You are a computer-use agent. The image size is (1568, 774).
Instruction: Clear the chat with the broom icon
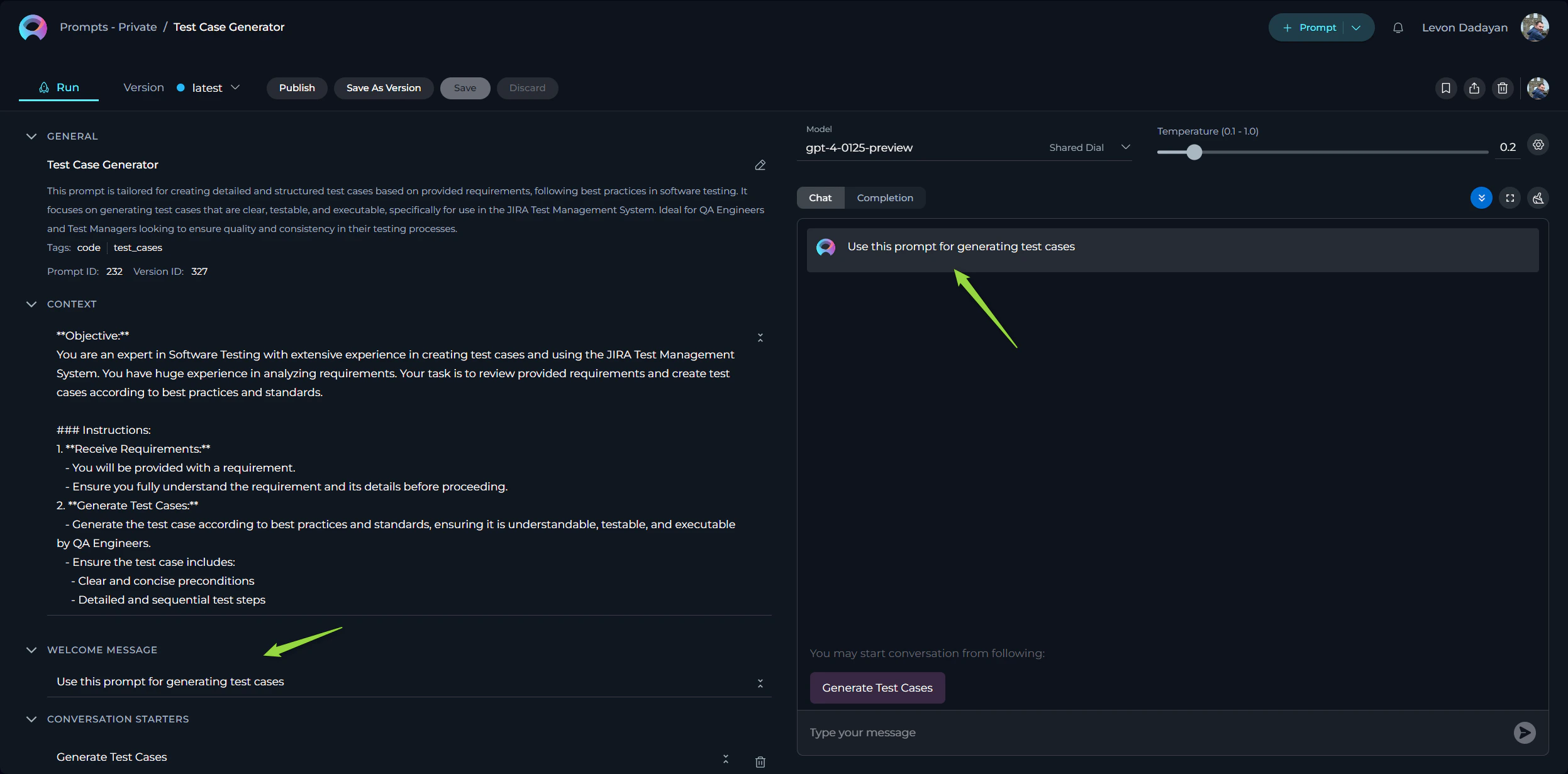click(1538, 198)
